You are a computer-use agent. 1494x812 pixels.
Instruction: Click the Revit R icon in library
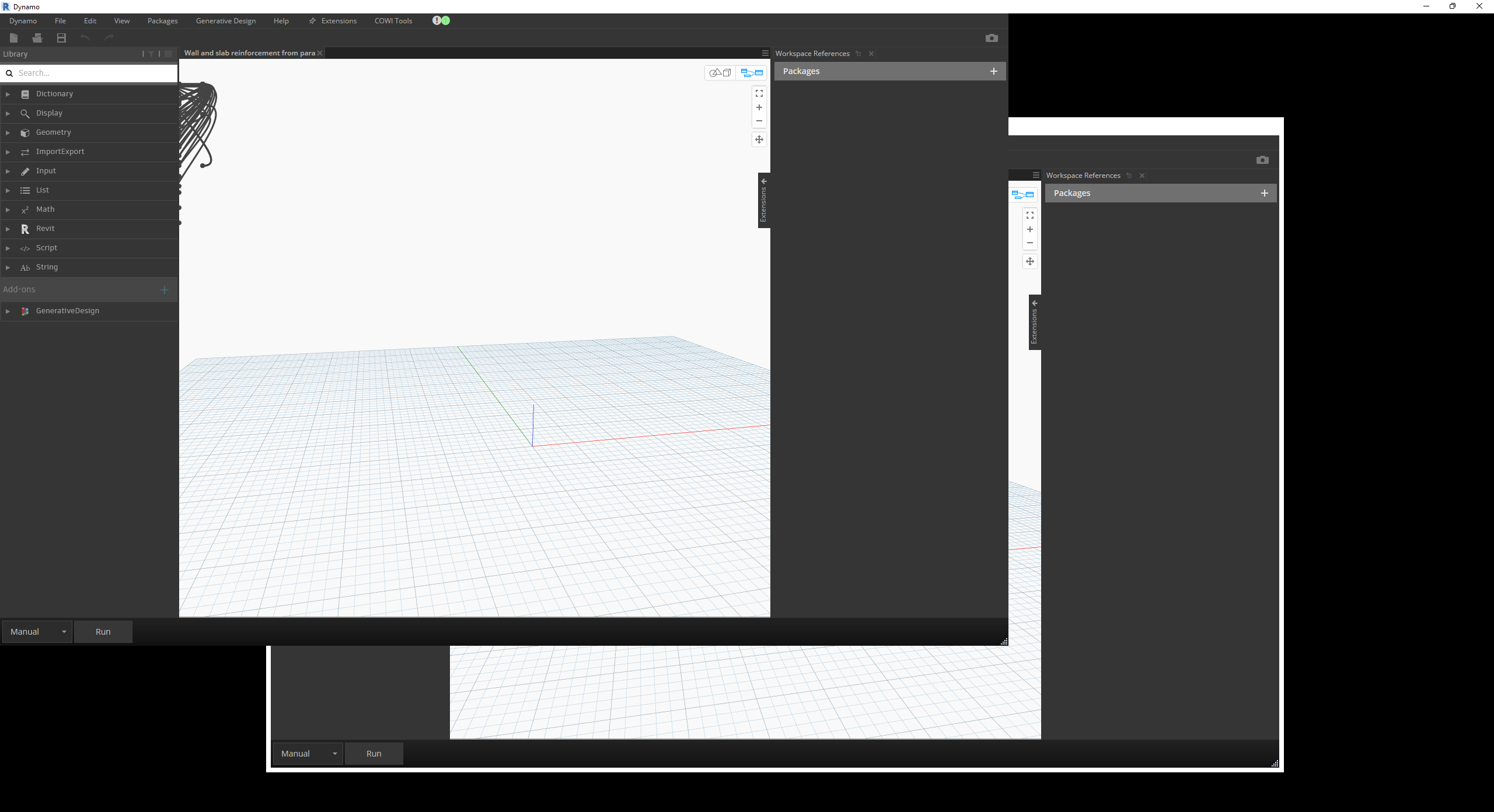25,229
